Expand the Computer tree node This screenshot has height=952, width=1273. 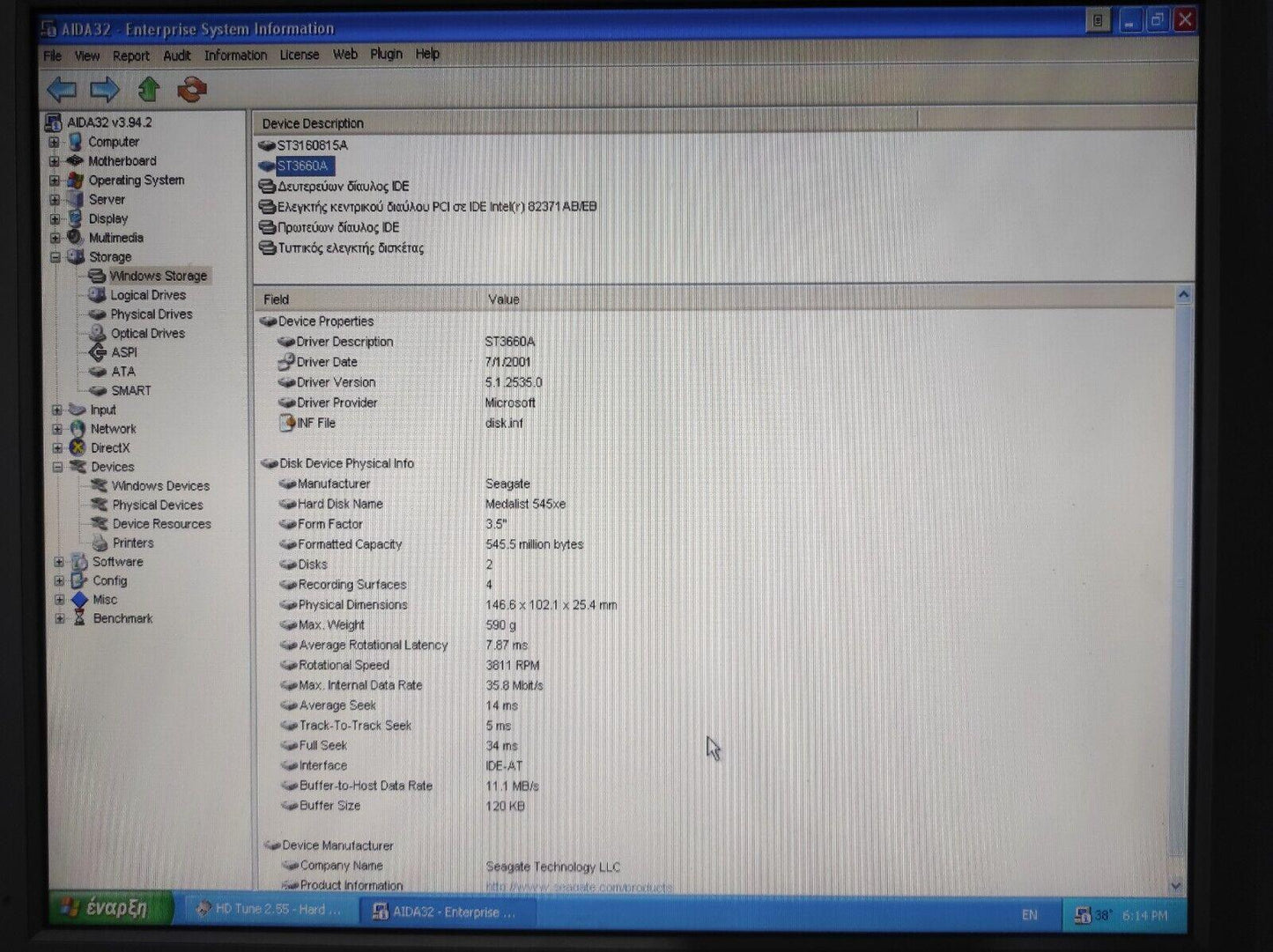55,142
